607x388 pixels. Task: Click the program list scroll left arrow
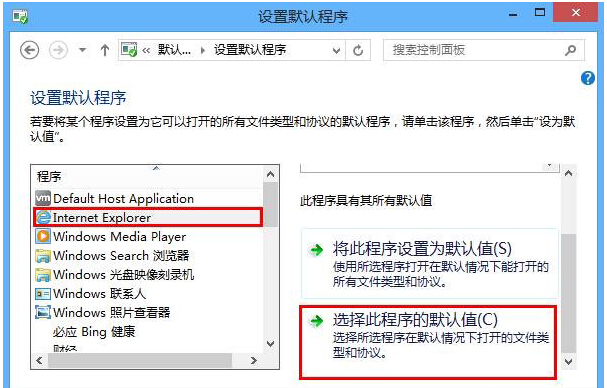(39, 361)
